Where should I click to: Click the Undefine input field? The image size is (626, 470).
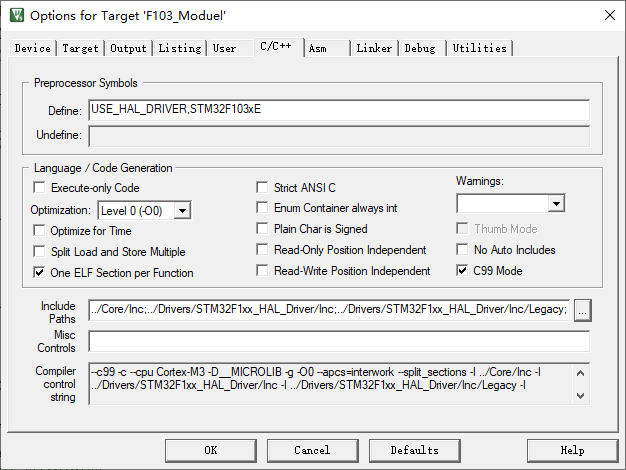click(x=339, y=136)
